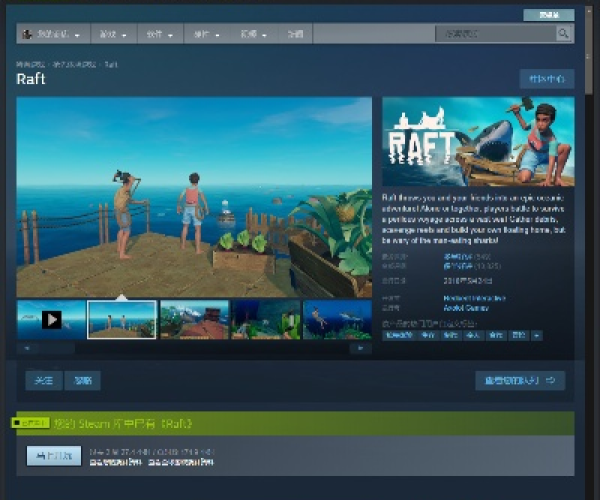
Task: Expand the third store nav dropdown menu
Action: pos(159,34)
